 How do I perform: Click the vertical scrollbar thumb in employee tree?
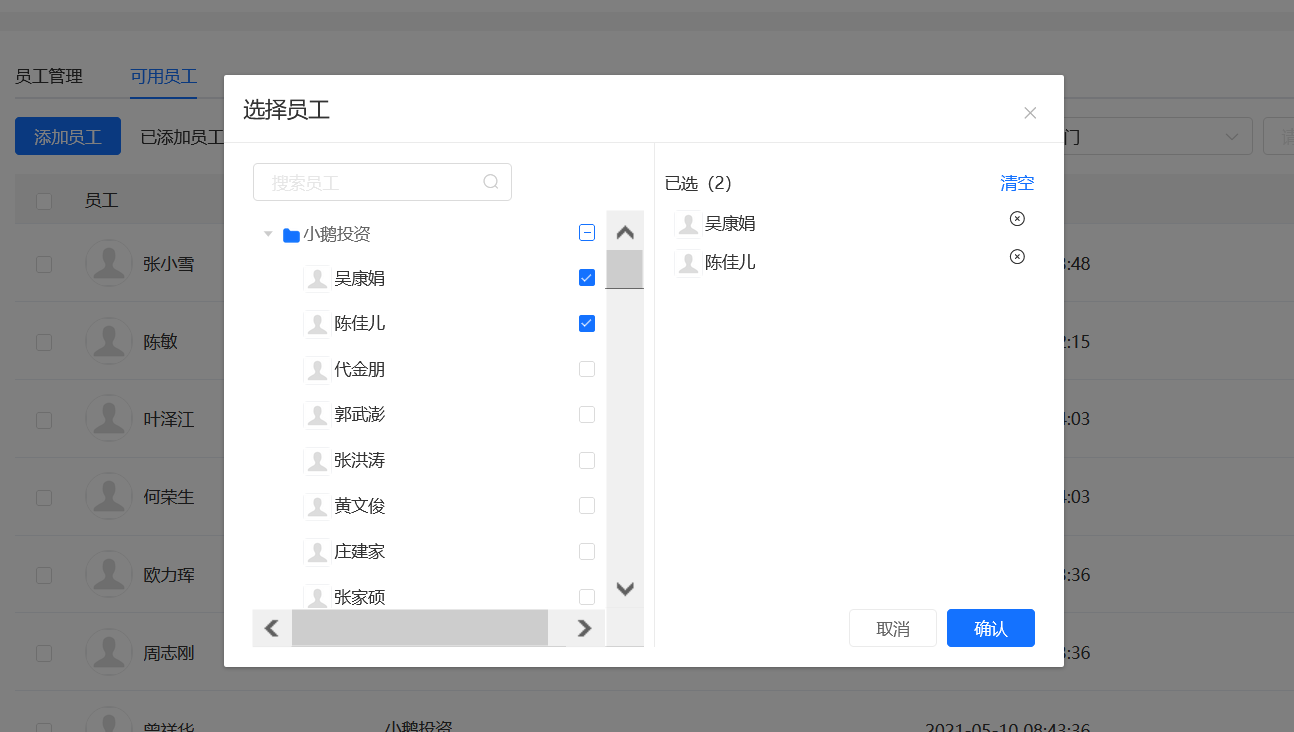coord(625,270)
